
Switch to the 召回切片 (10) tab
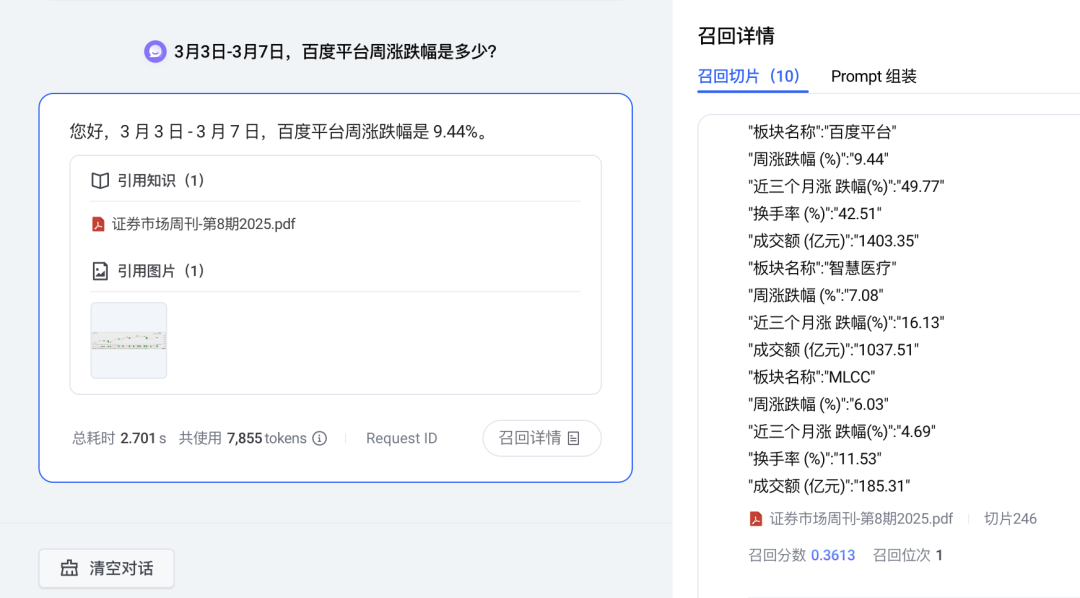point(749,76)
